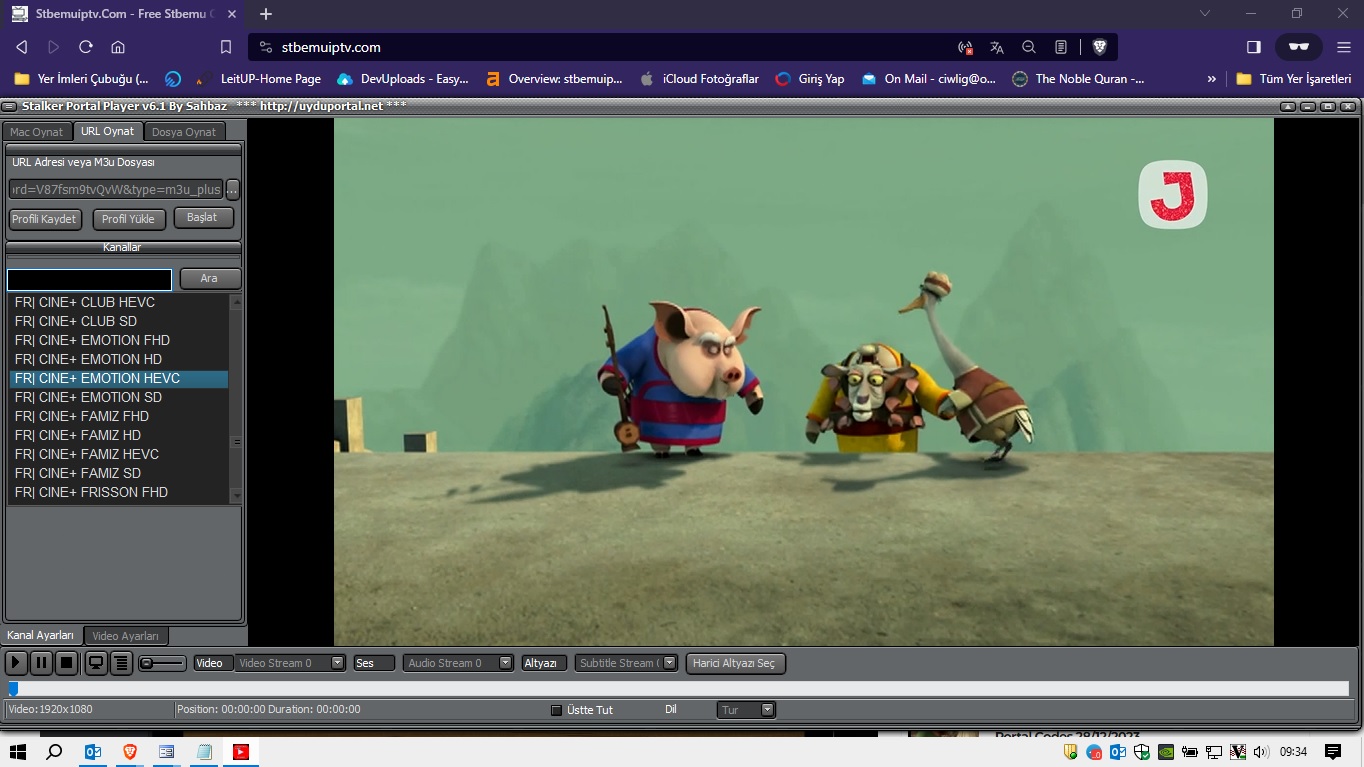Select channel FR| CINE+ FAMIZ SD

pyautogui.click(x=119, y=473)
